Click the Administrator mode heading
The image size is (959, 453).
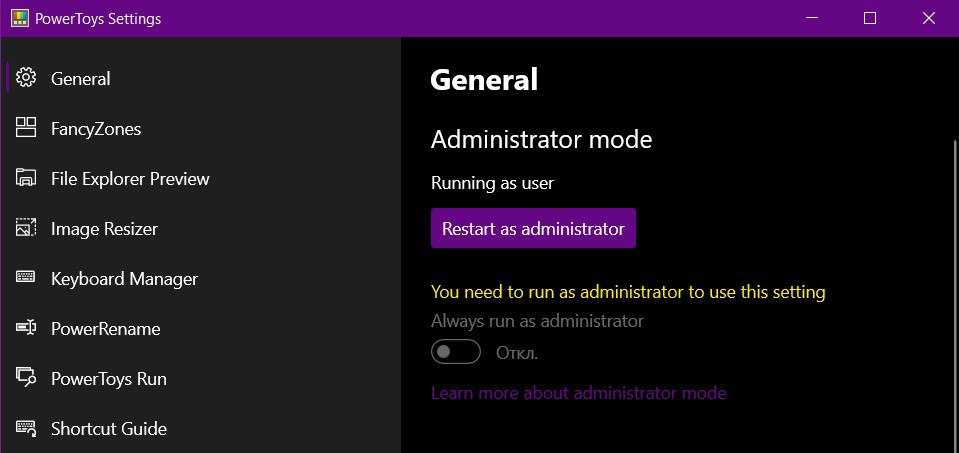541,140
